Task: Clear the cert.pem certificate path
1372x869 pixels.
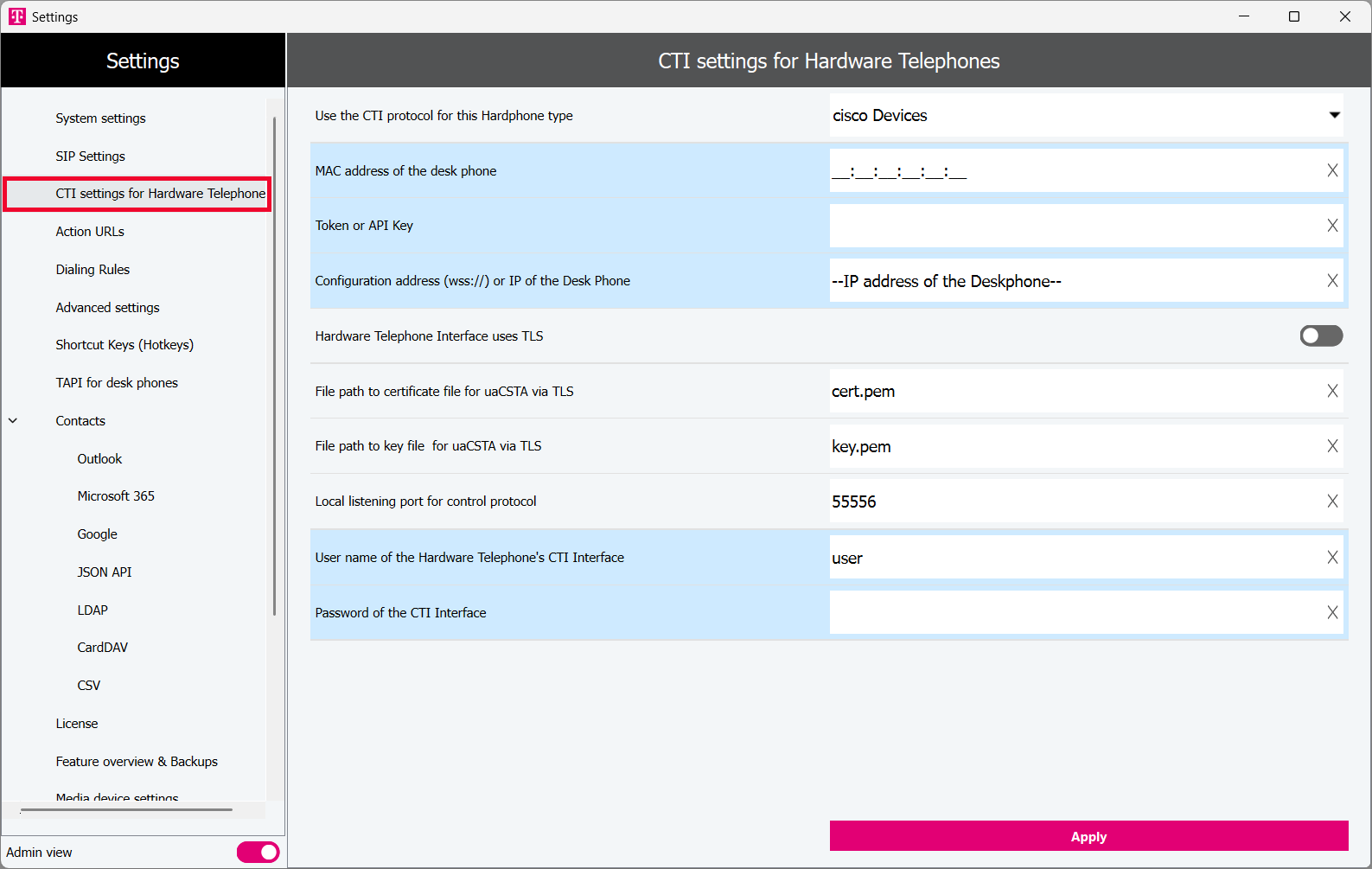Action: 1332,392
